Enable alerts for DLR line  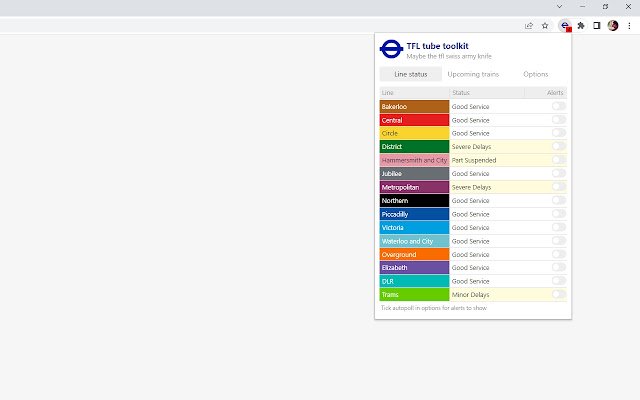(559, 281)
